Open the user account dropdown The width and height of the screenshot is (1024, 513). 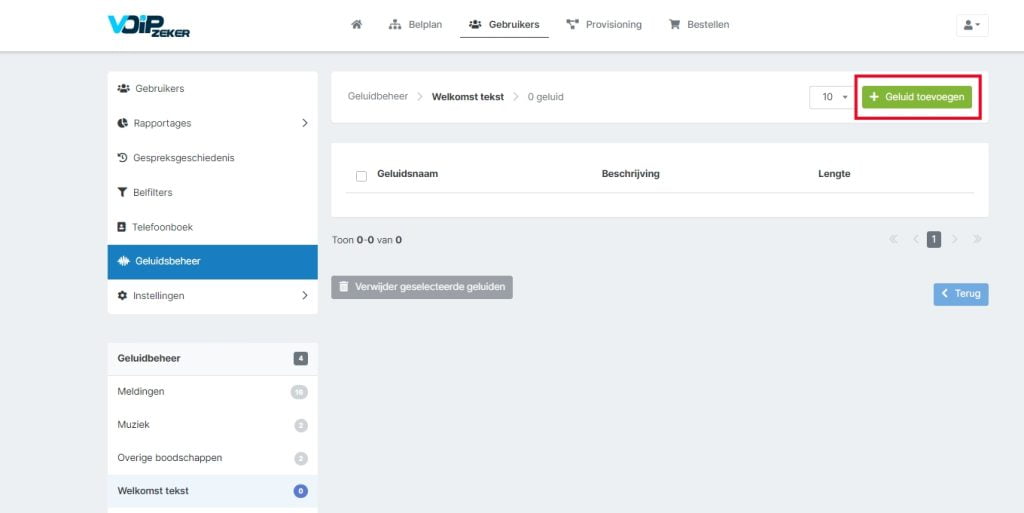pos(972,25)
